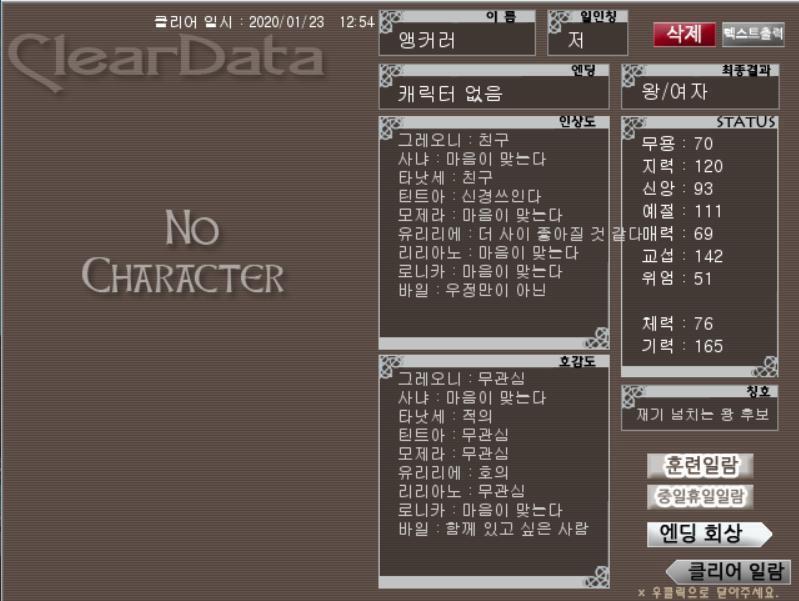Click the ClearData logo heading
The image size is (799, 601).
point(167,61)
